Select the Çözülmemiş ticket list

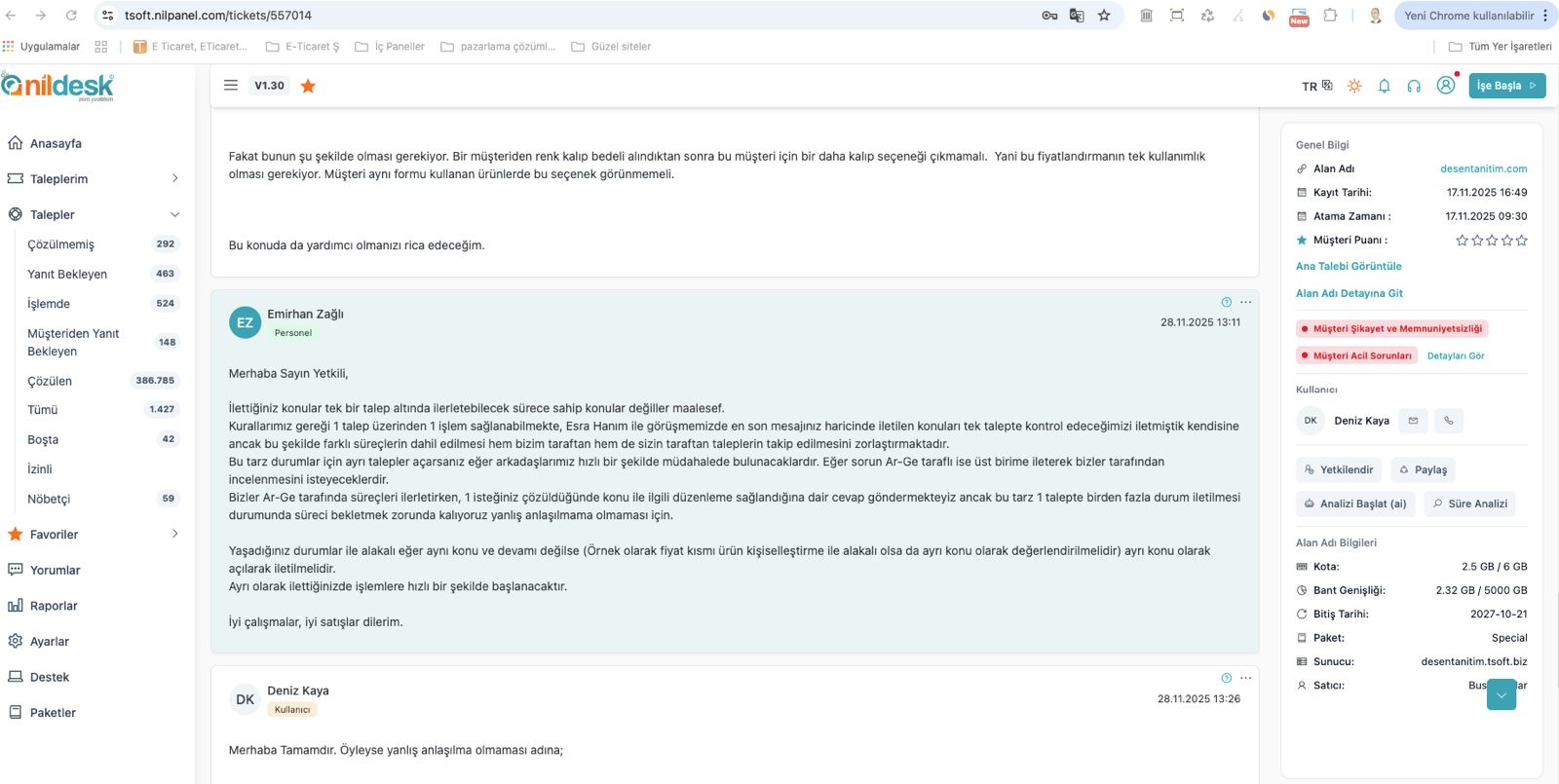(60, 244)
